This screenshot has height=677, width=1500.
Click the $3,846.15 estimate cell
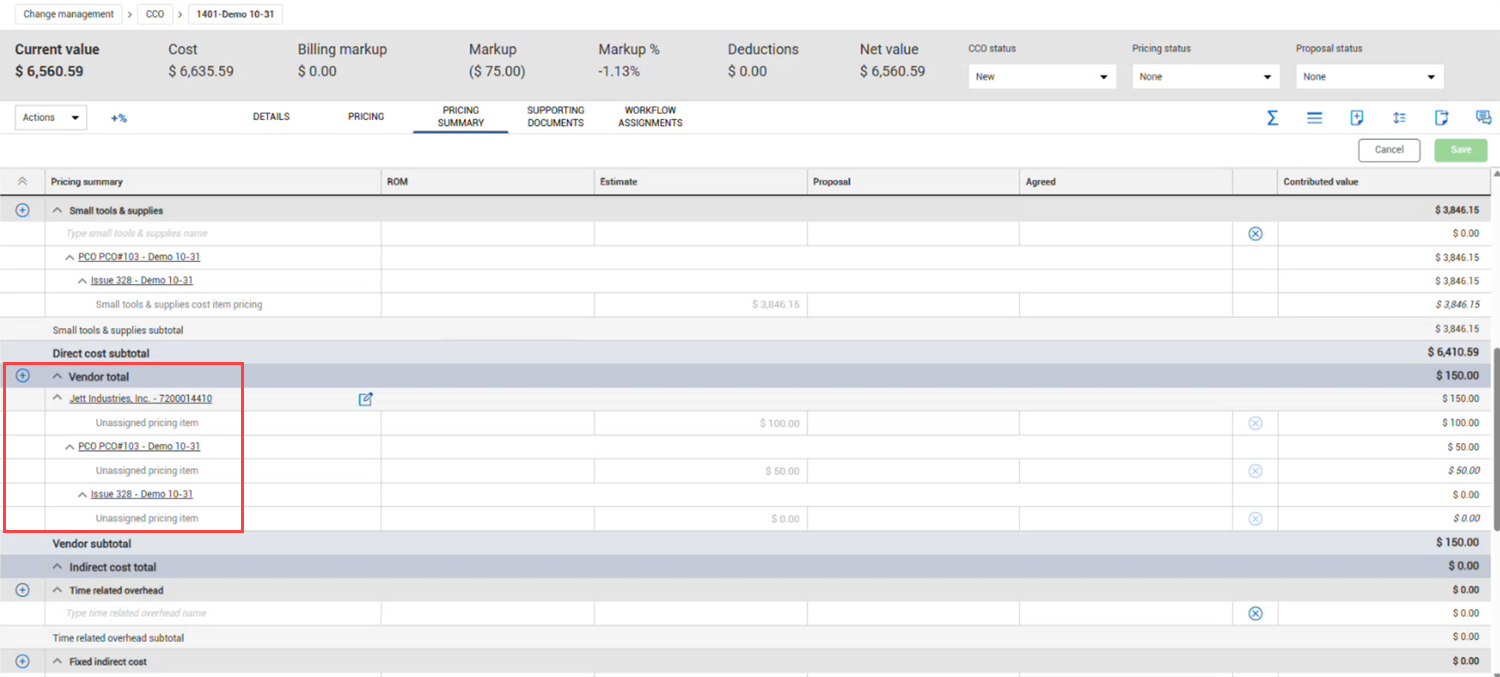pyautogui.click(x=701, y=304)
